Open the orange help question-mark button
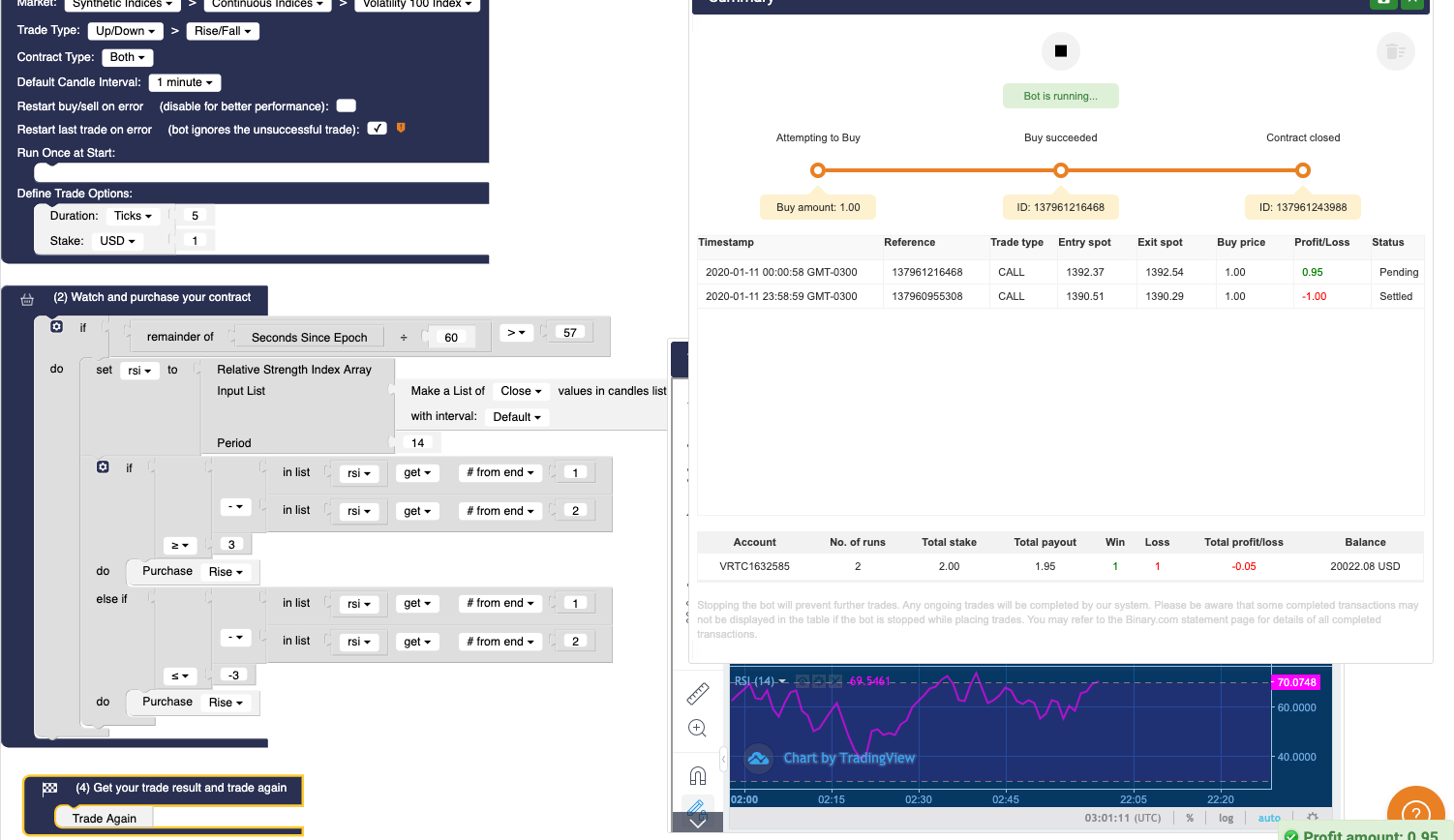 pos(1415,814)
